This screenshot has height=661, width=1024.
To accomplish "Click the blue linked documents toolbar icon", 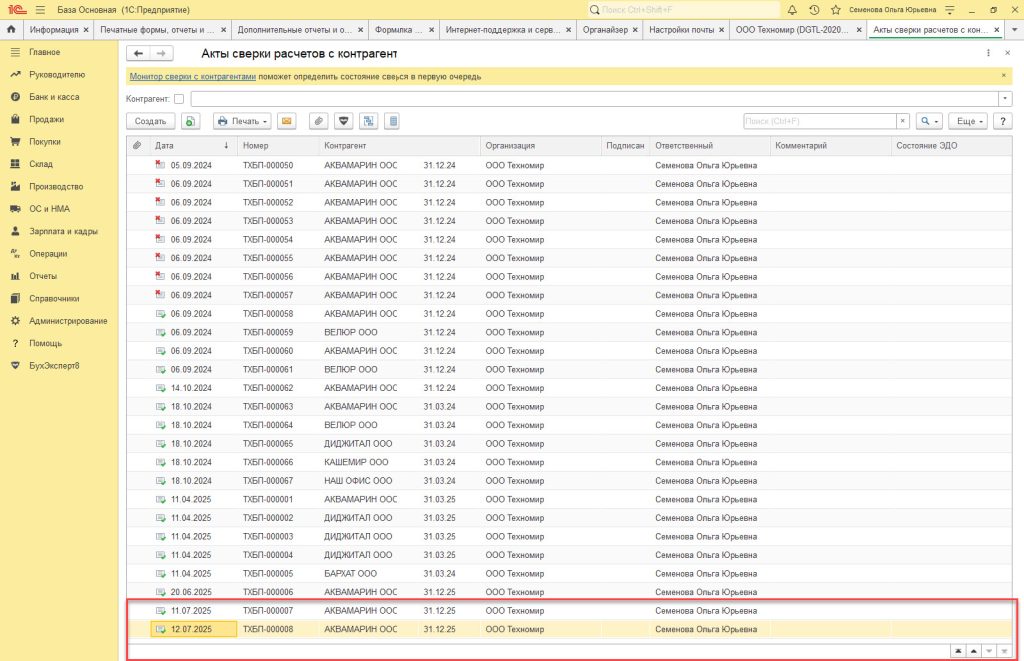I will (x=368, y=121).
